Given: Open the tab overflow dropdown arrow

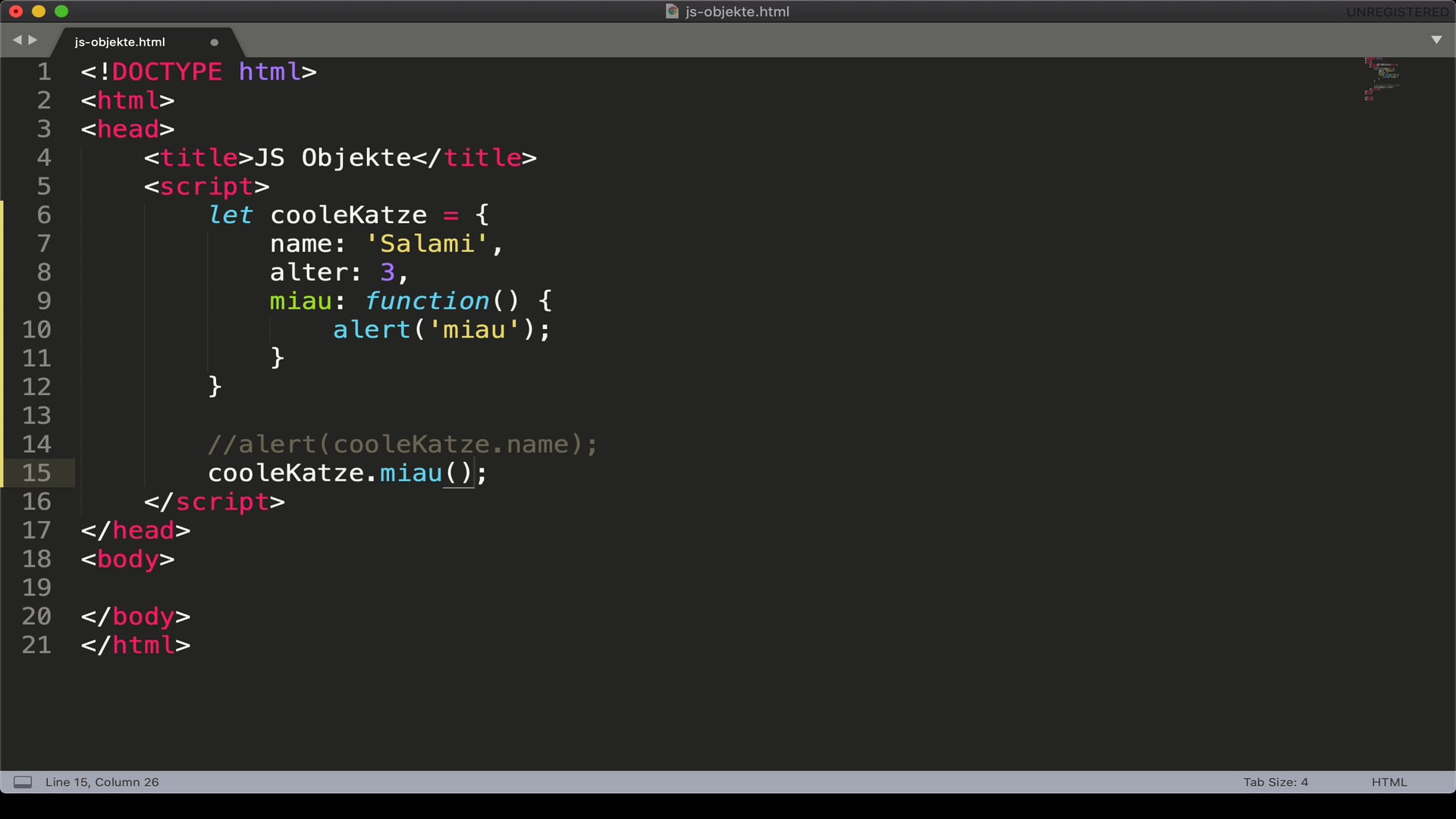Looking at the screenshot, I should click(x=1437, y=40).
